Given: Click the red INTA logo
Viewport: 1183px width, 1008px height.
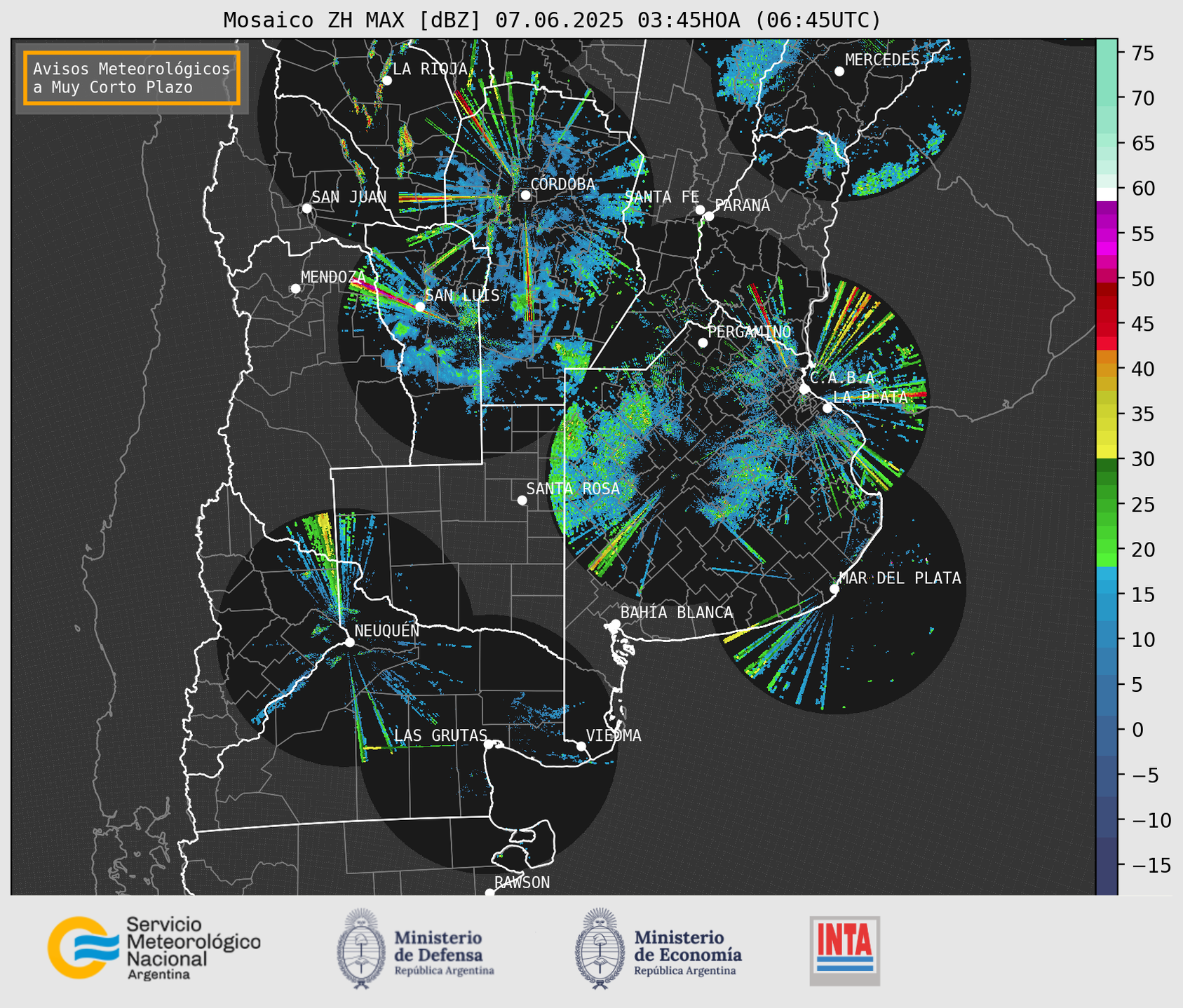Looking at the screenshot, I should (x=844, y=951).
